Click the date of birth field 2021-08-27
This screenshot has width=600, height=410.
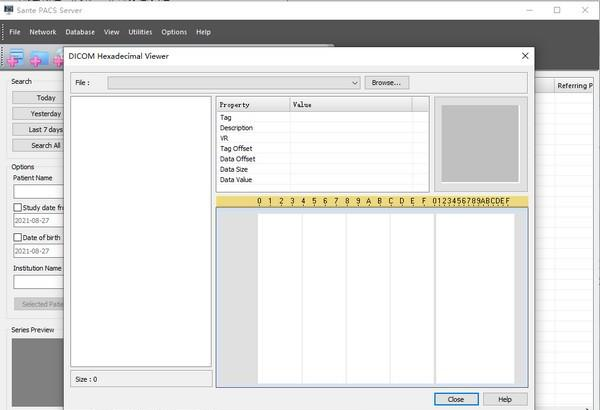[38, 251]
